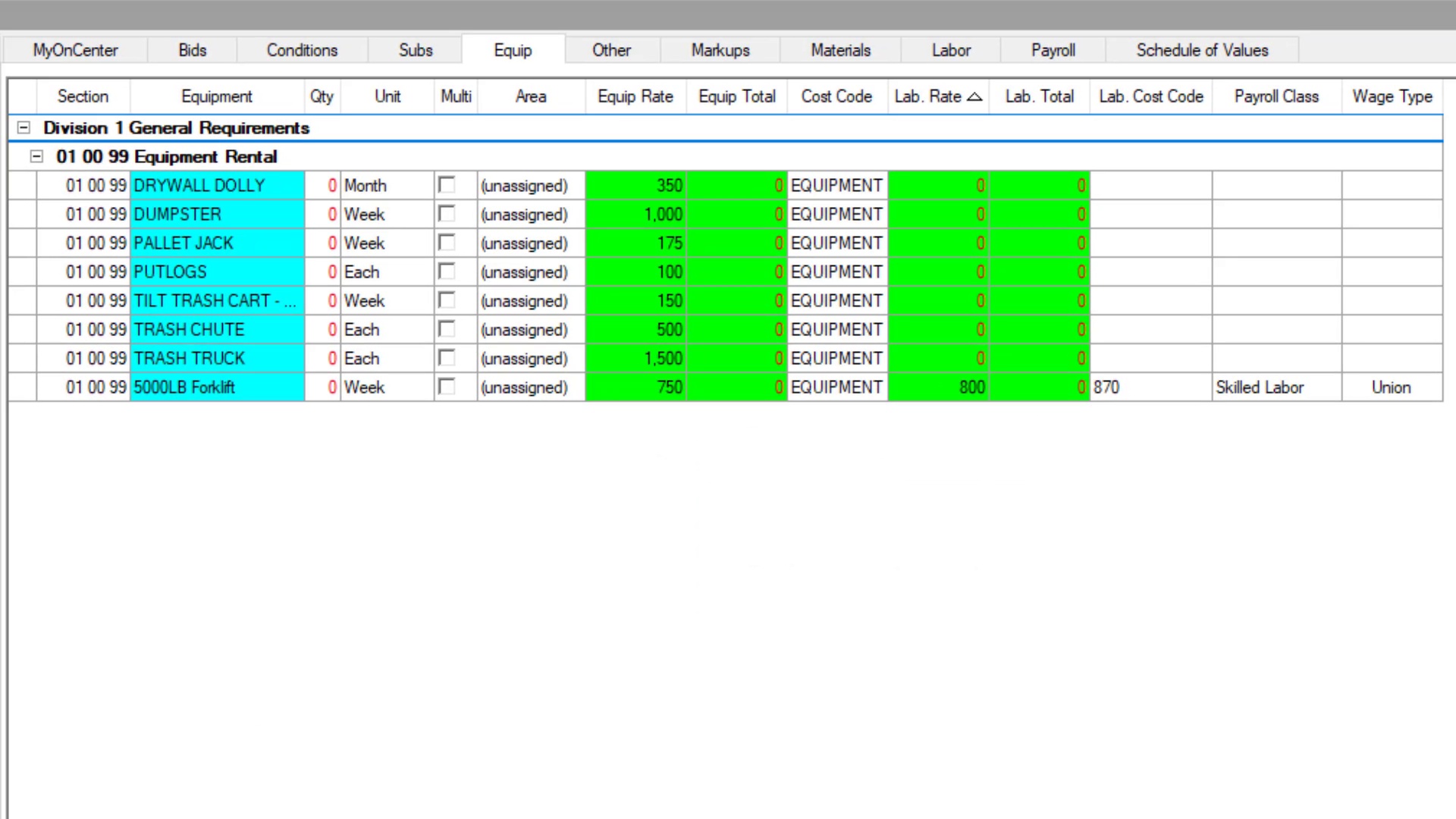Click the green 1,500 equip rate cell

(635, 359)
